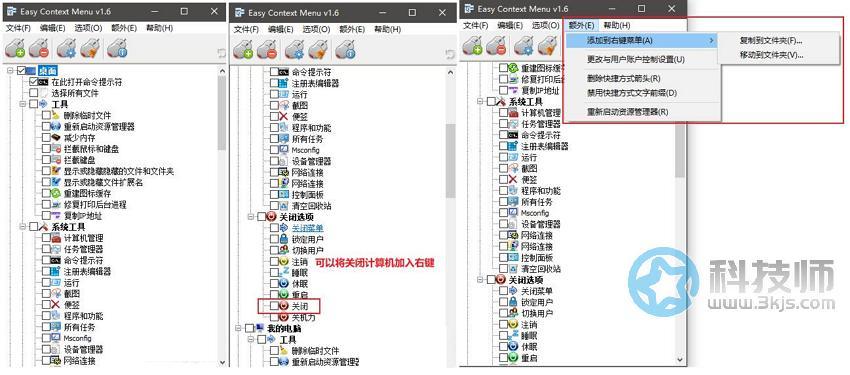Check 任务管理器 checkbox in right window
This screenshot has width=850, height=375.
point(503,124)
